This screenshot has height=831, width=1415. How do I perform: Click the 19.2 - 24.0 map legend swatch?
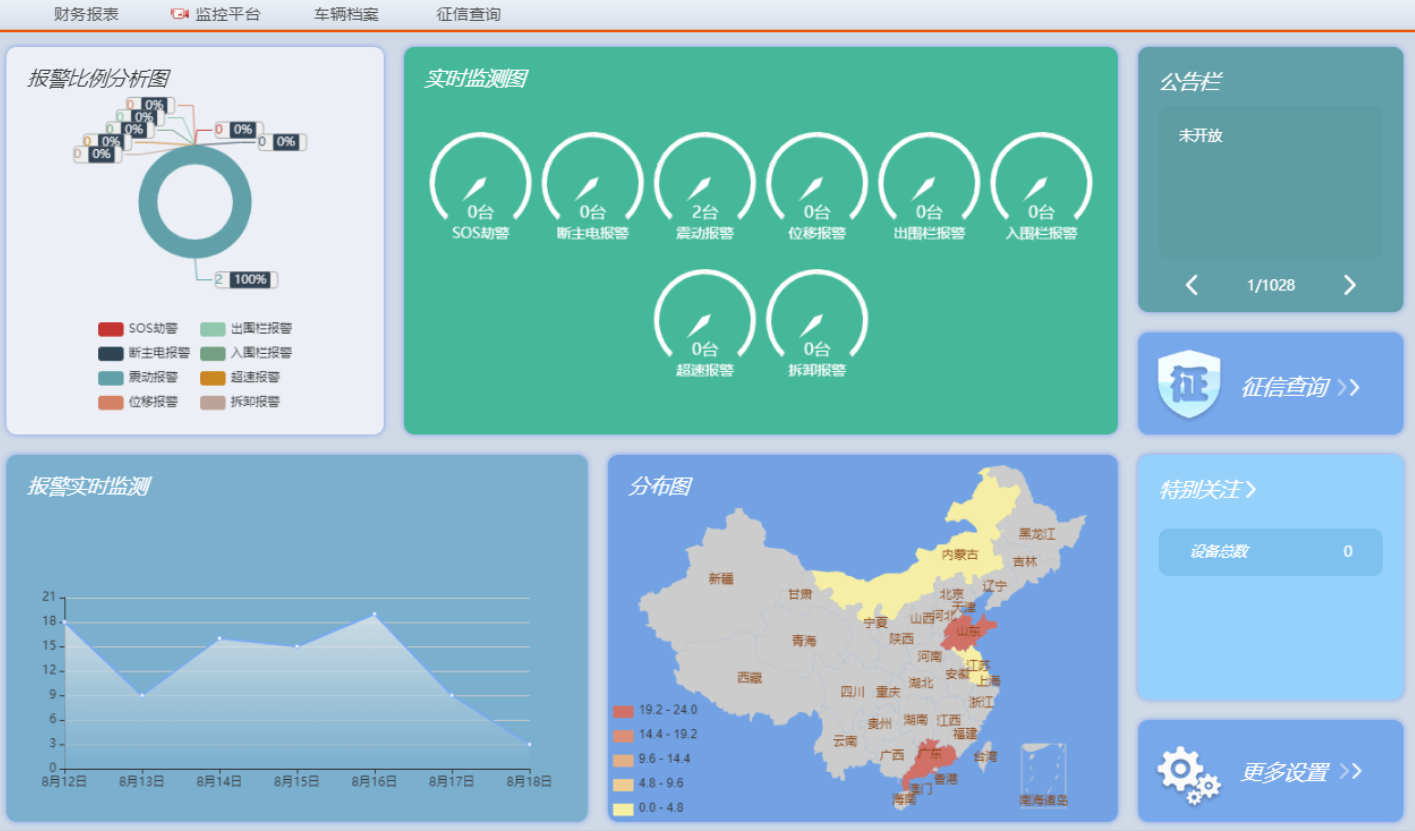(623, 711)
